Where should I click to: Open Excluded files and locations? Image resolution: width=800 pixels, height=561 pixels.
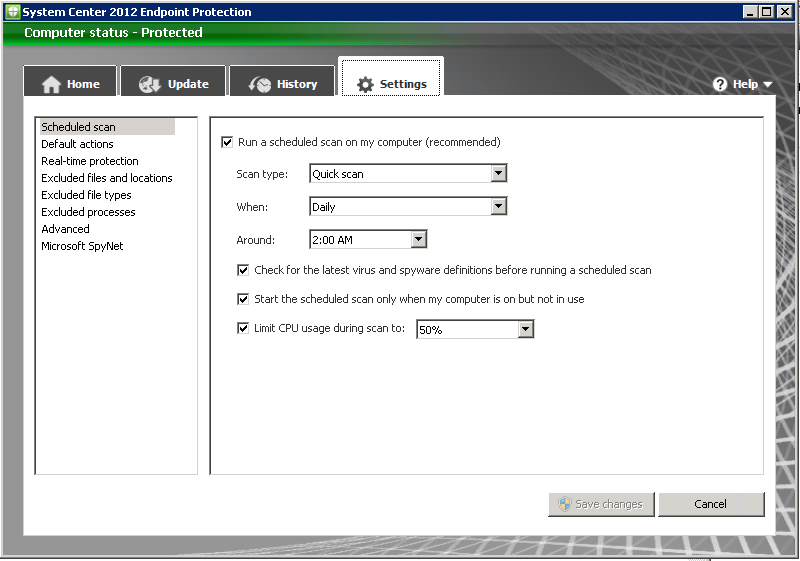107,178
